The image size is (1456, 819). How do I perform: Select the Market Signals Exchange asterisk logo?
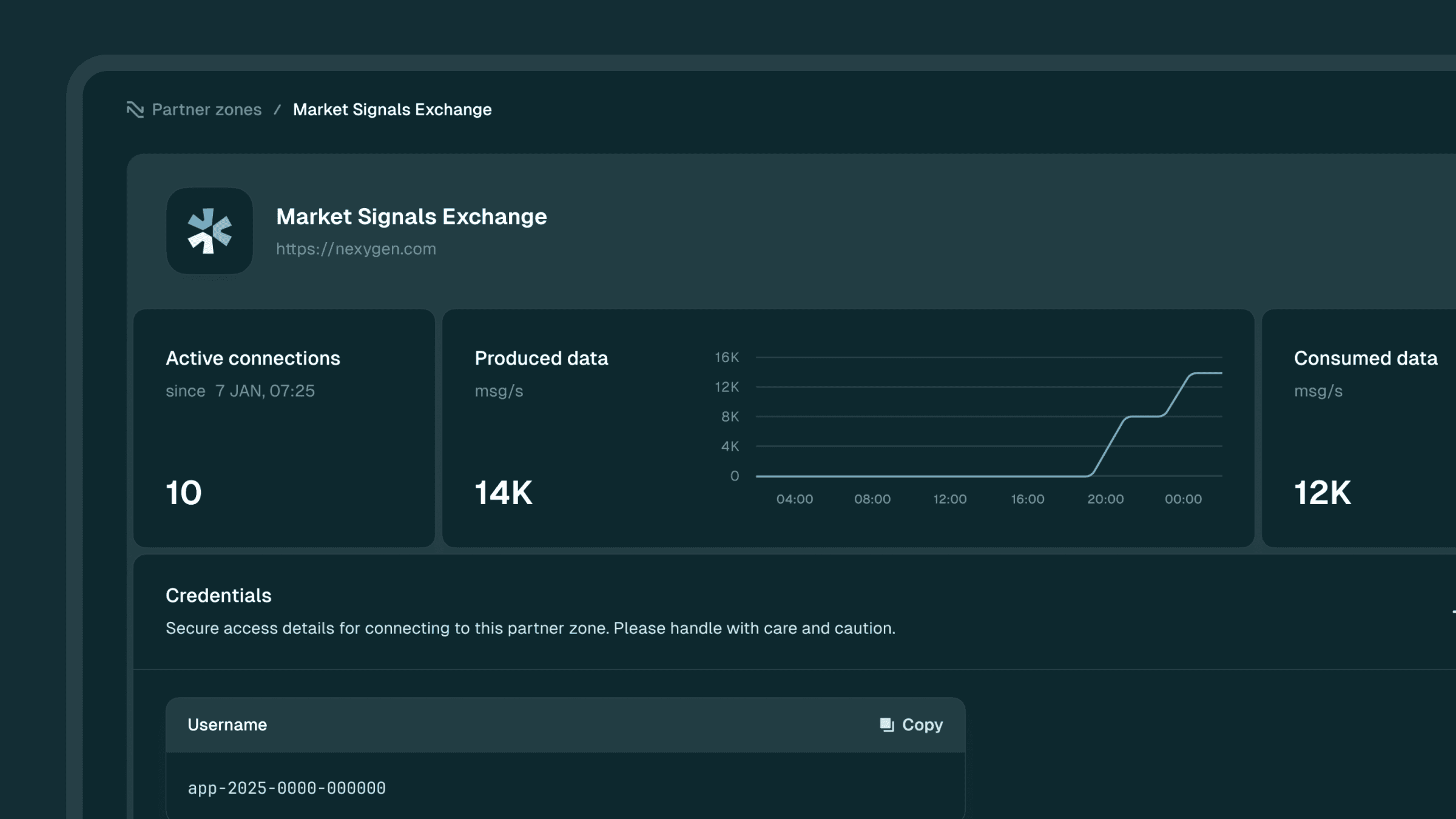click(x=209, y=231)
